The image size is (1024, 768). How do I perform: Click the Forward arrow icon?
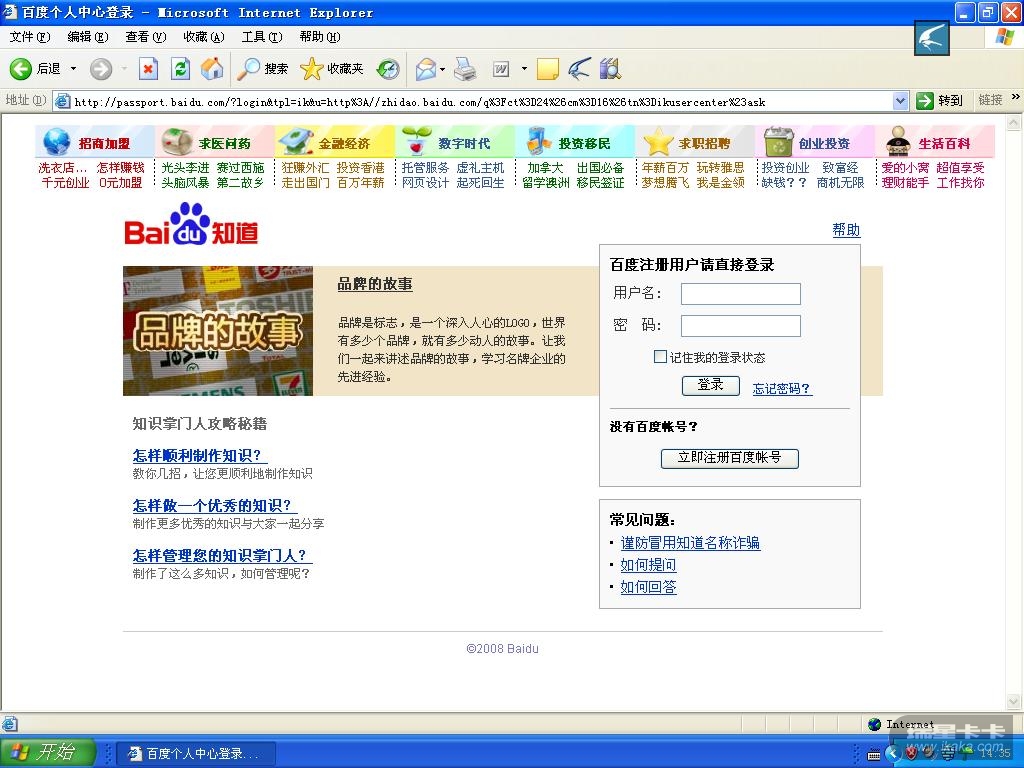[101, 69]
